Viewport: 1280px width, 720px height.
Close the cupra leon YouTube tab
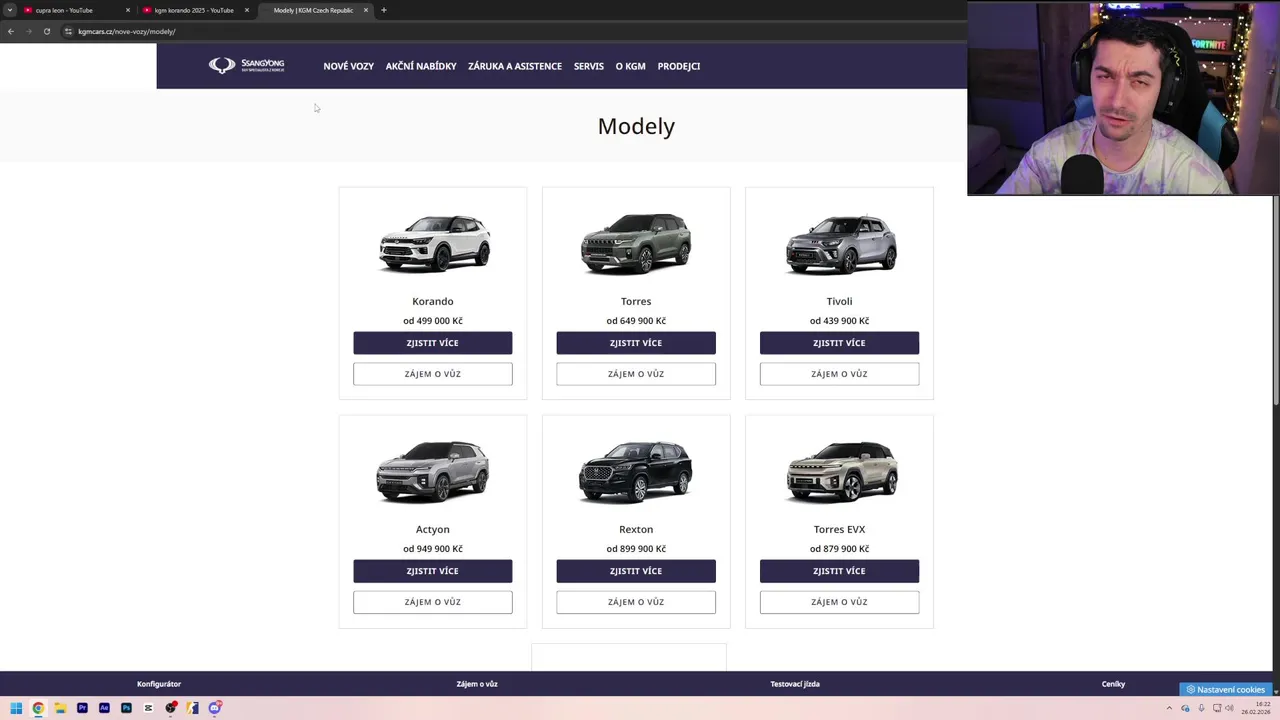128,10
